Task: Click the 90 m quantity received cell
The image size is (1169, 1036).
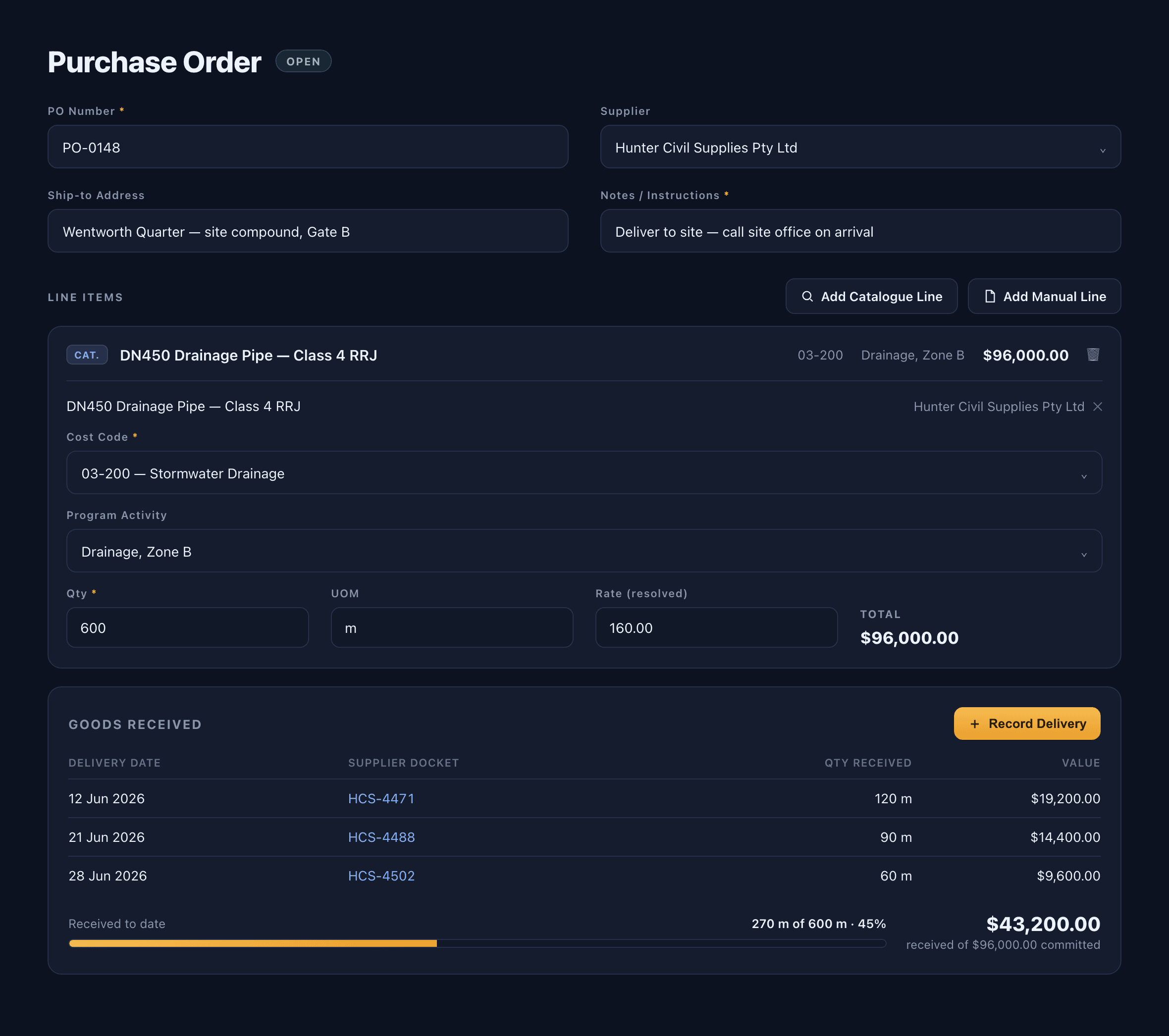Action: pyautogui.click(x=896, y=837)
